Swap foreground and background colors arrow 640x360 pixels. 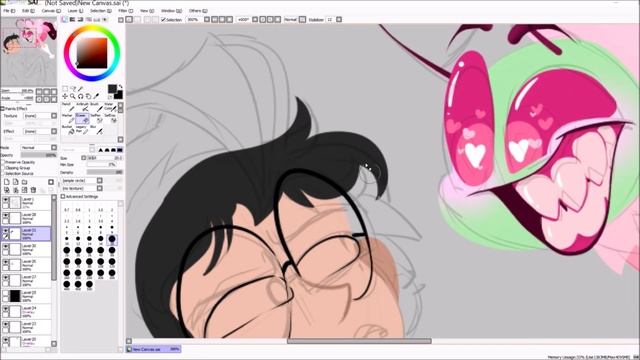pos(120,87)
